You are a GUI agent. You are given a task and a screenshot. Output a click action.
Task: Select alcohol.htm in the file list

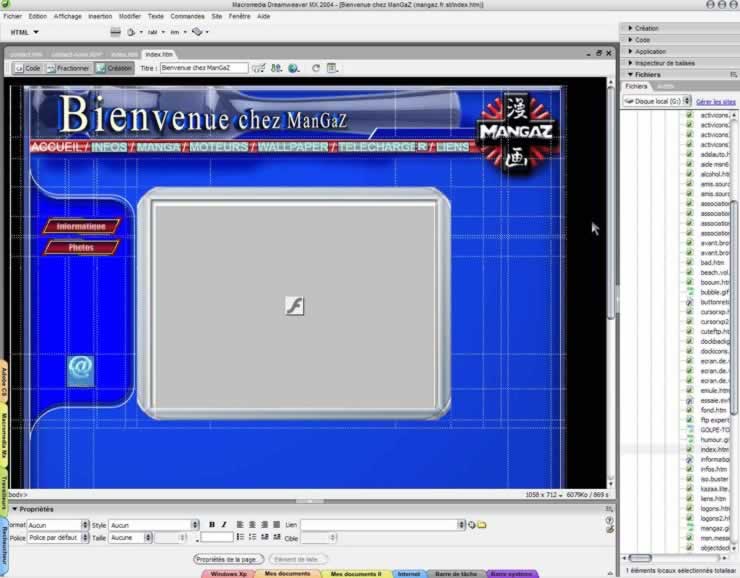point(715,174)
